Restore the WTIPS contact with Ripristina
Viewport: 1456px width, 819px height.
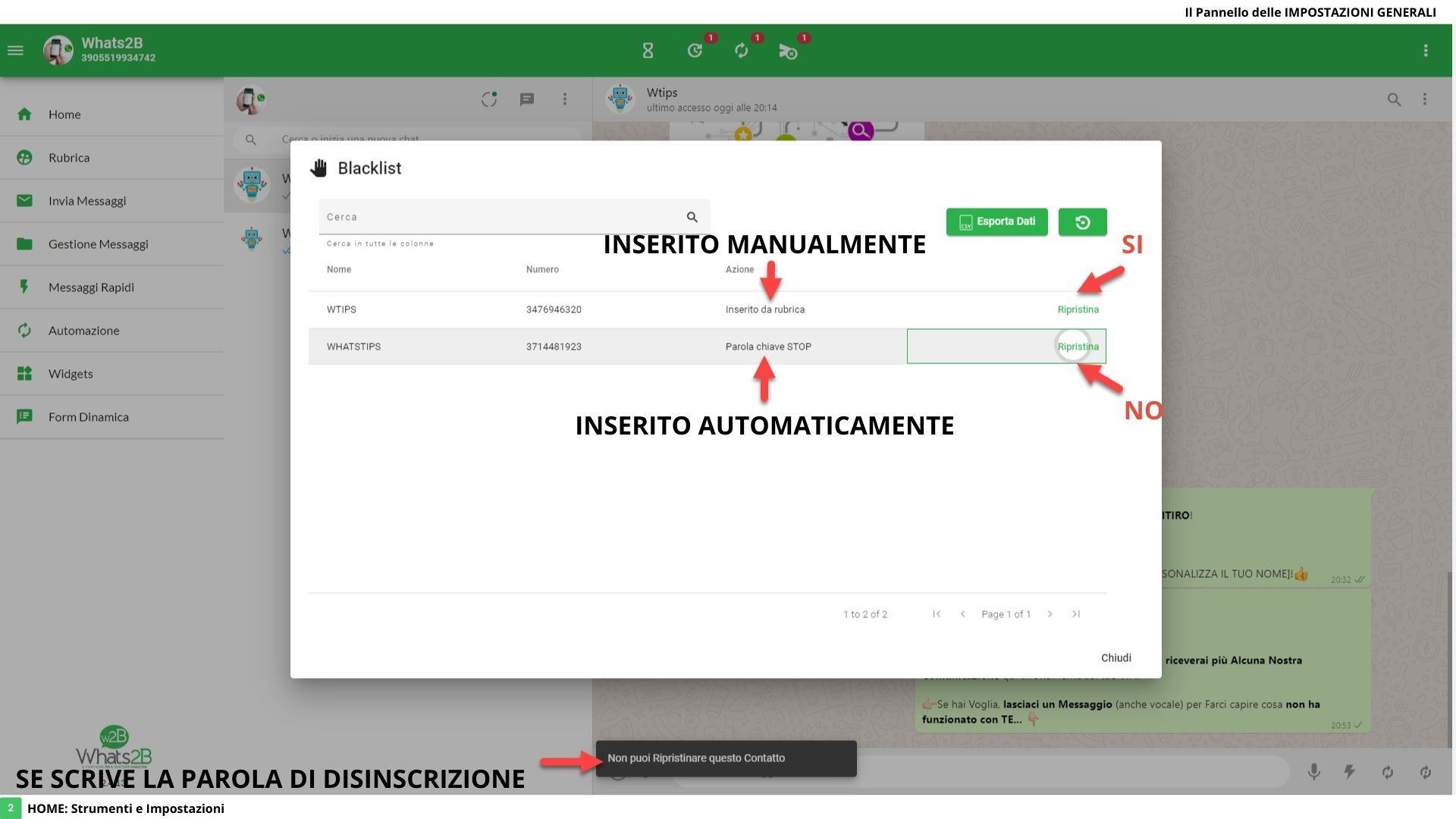(x=1078, y=309)
